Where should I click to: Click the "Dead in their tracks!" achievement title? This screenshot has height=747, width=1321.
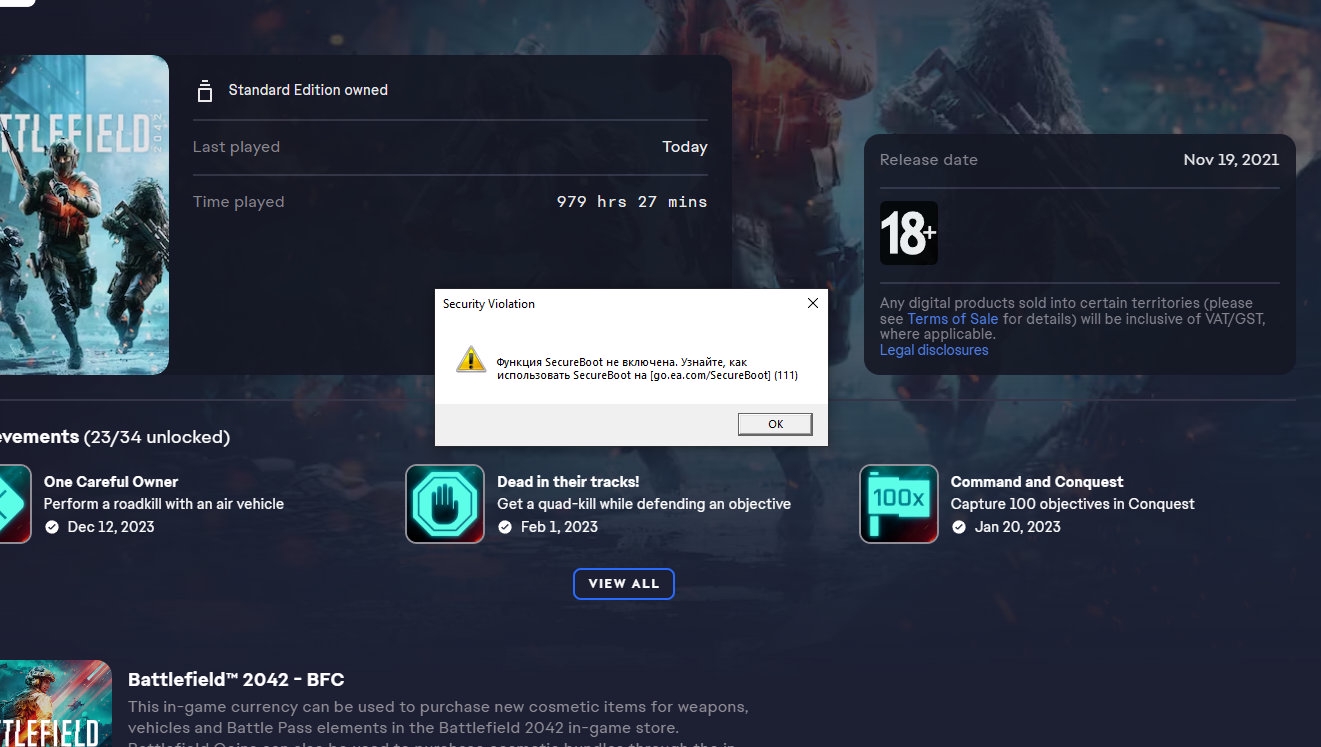(x=568, y=482)
